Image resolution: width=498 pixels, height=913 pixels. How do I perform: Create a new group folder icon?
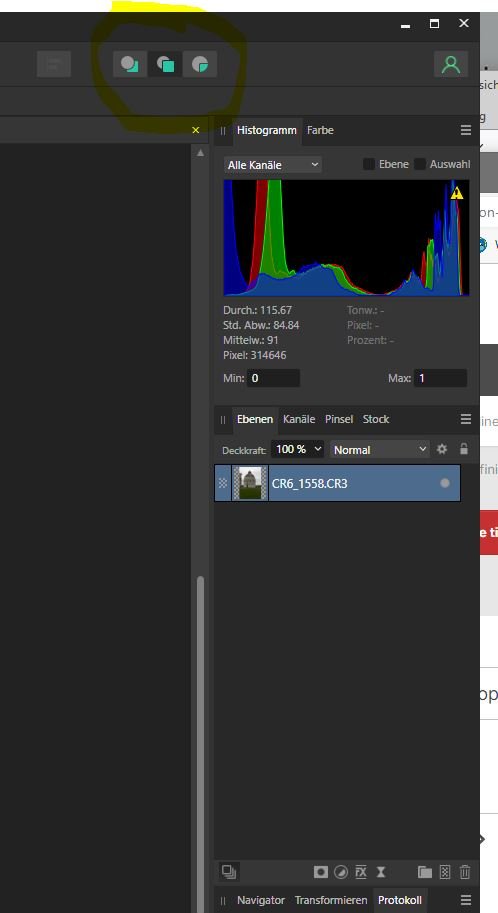(x=425, y=872)
